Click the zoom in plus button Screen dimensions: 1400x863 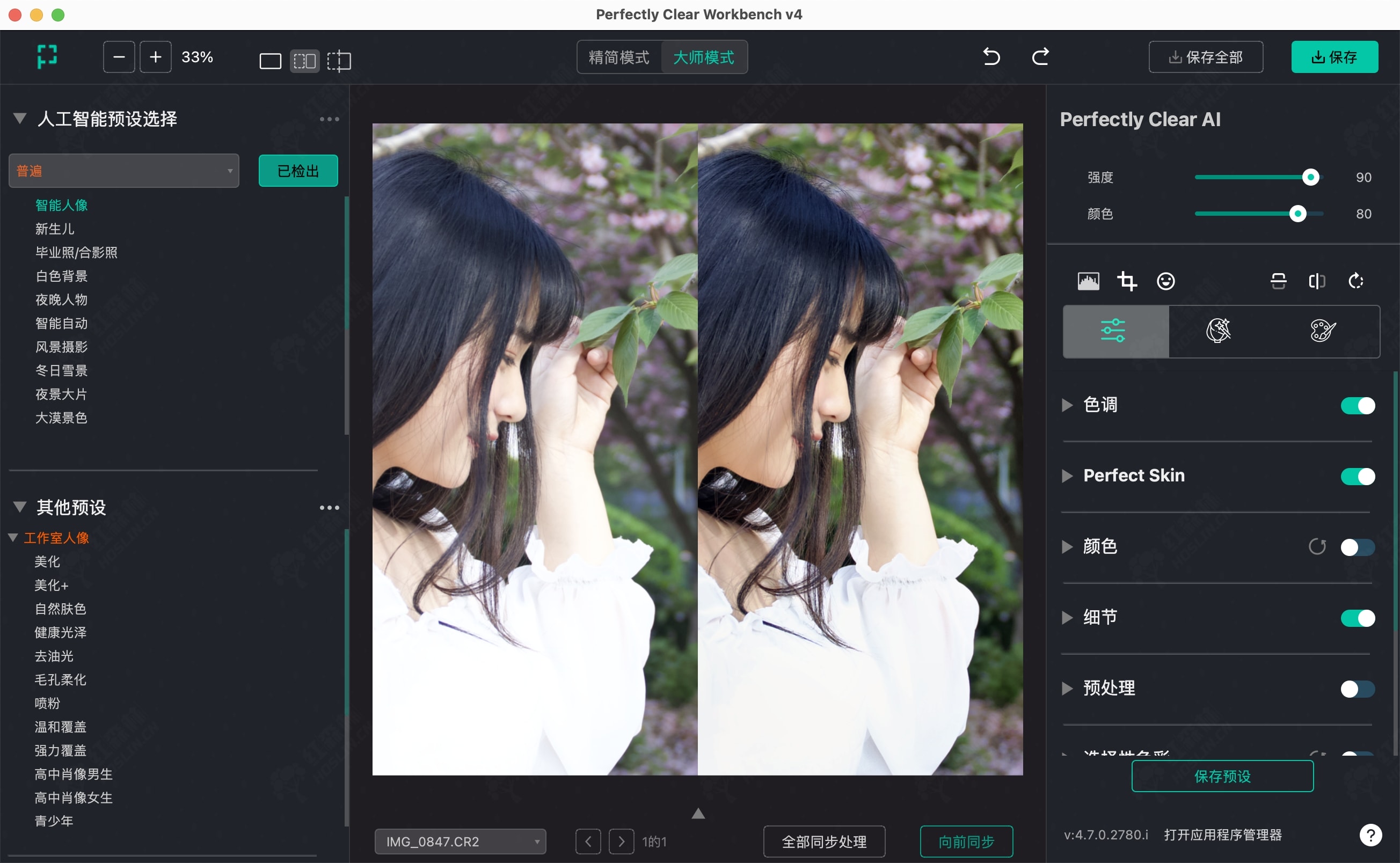(x=155, y=57)
